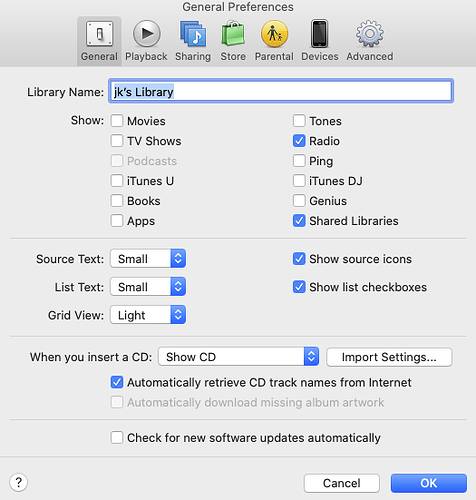Expand the List Text size dropdown
This screenshot has height=500, width=476.
[x=148, y=287]
